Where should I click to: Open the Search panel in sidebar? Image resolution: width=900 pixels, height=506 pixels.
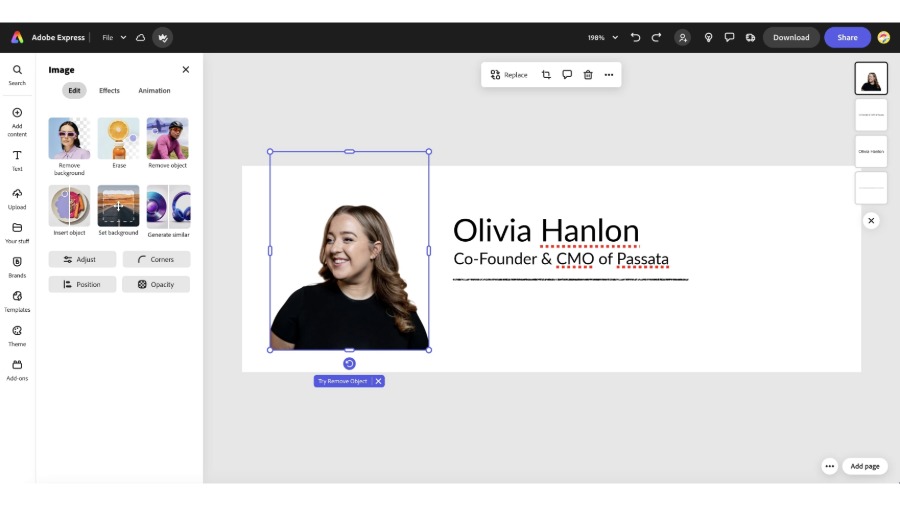pyautogui.click(x=17, y=75)
